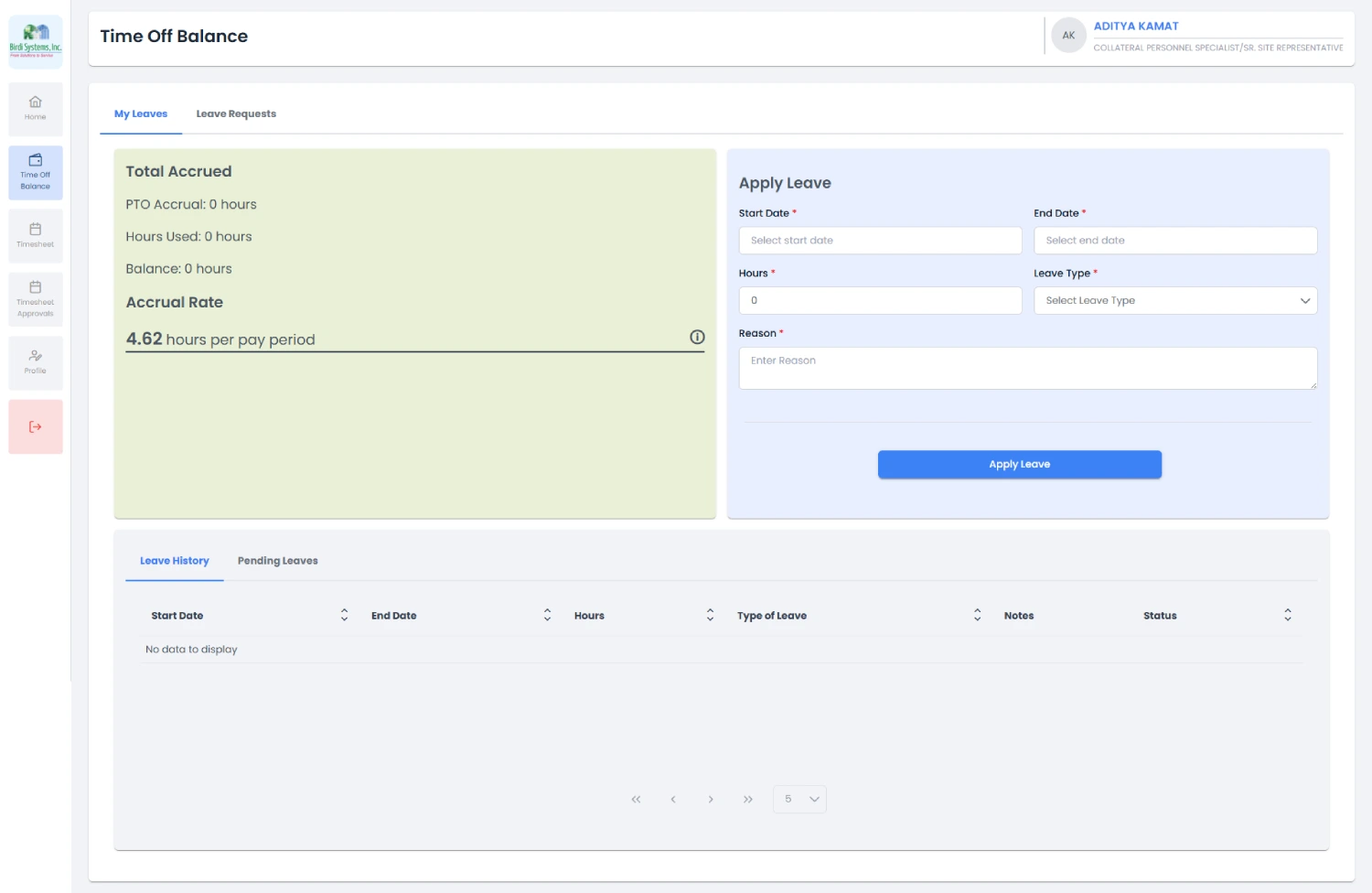Sort the table by Hours

pyautogui.click(x=710, y=615)
